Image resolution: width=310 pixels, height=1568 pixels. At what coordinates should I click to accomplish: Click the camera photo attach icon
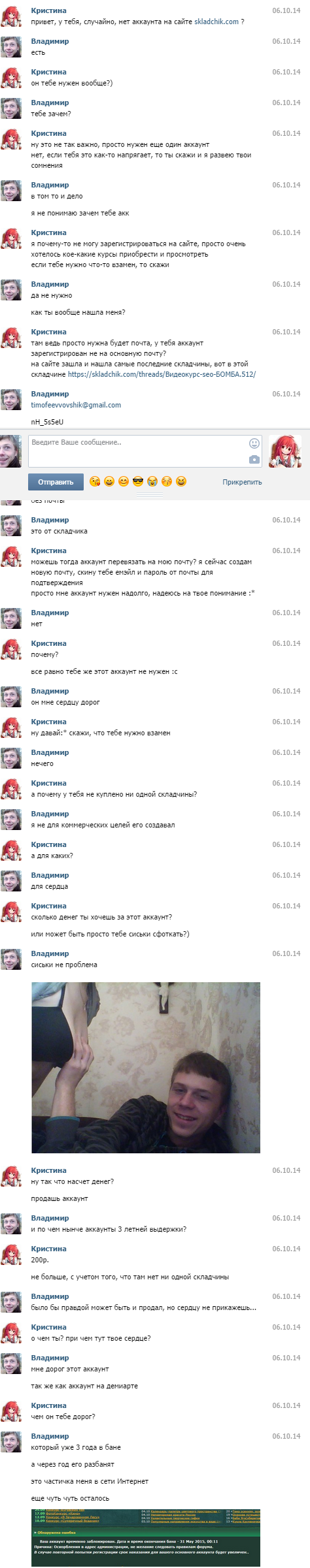coord(254,460)
